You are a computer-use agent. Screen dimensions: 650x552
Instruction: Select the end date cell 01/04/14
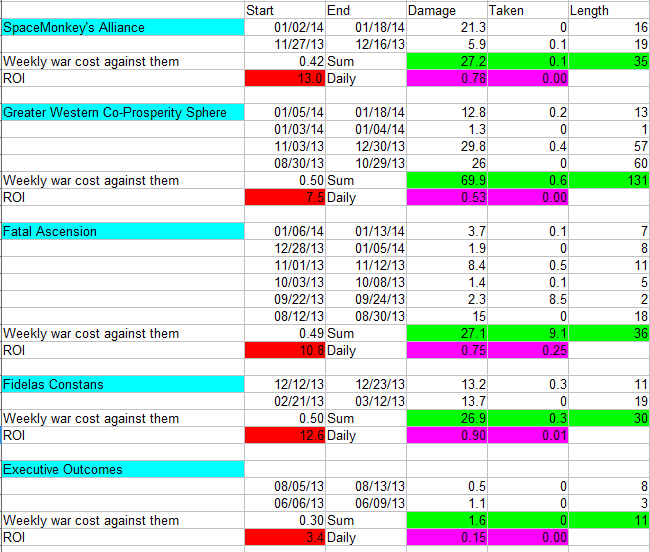pos(366,129)
